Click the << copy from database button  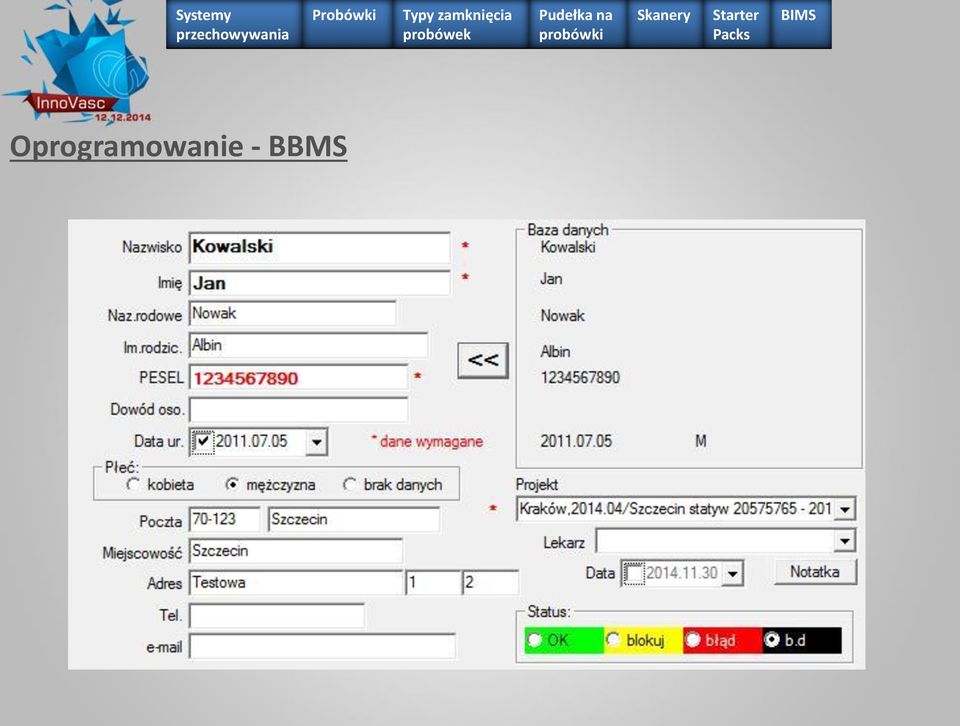(x=483, y=360)
